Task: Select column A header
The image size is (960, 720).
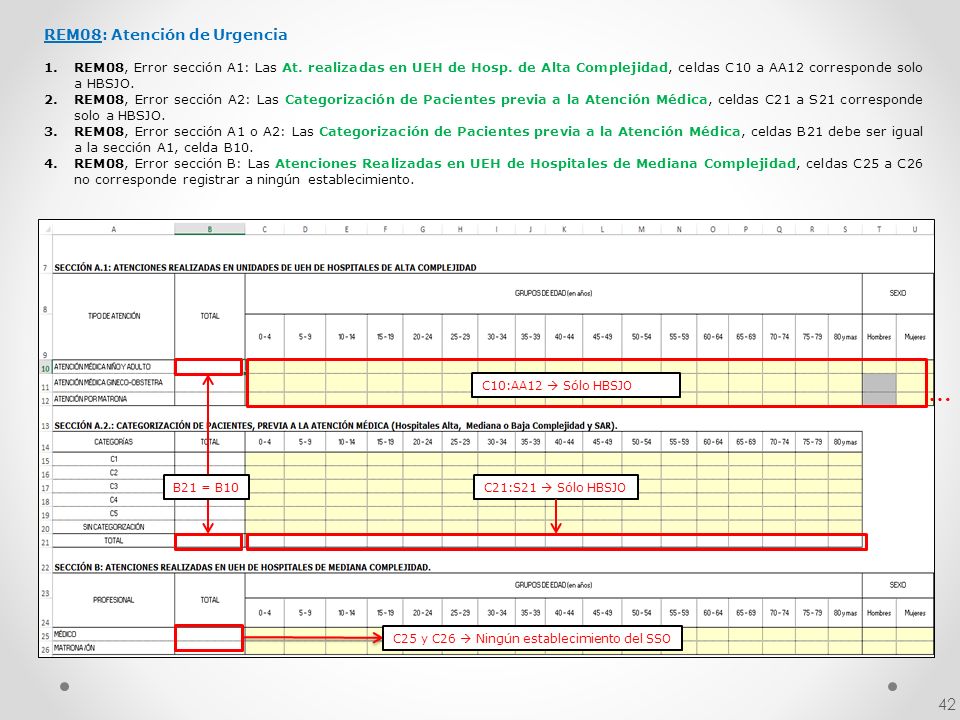Action: [x=113, y=230]
